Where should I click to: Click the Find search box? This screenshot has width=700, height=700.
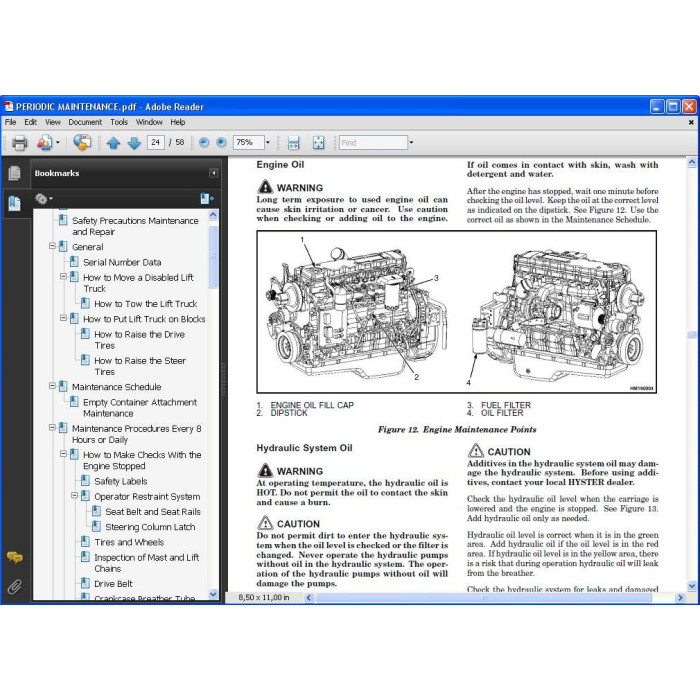point(373,143)
